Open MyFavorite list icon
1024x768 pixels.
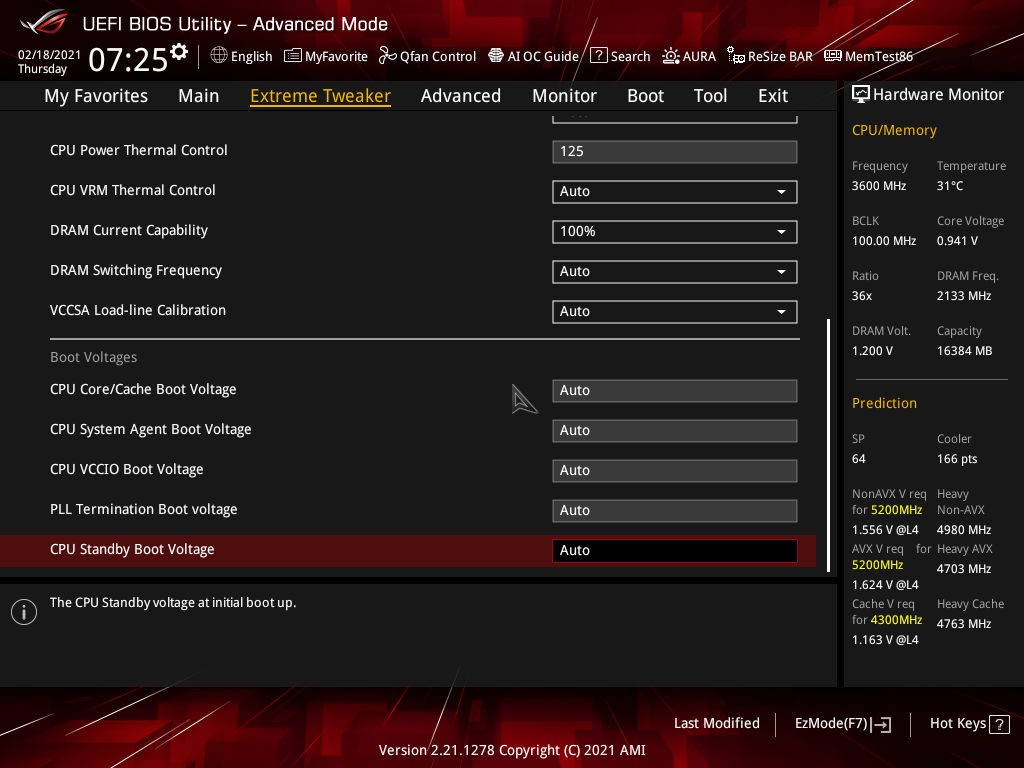tap(293, 56)
